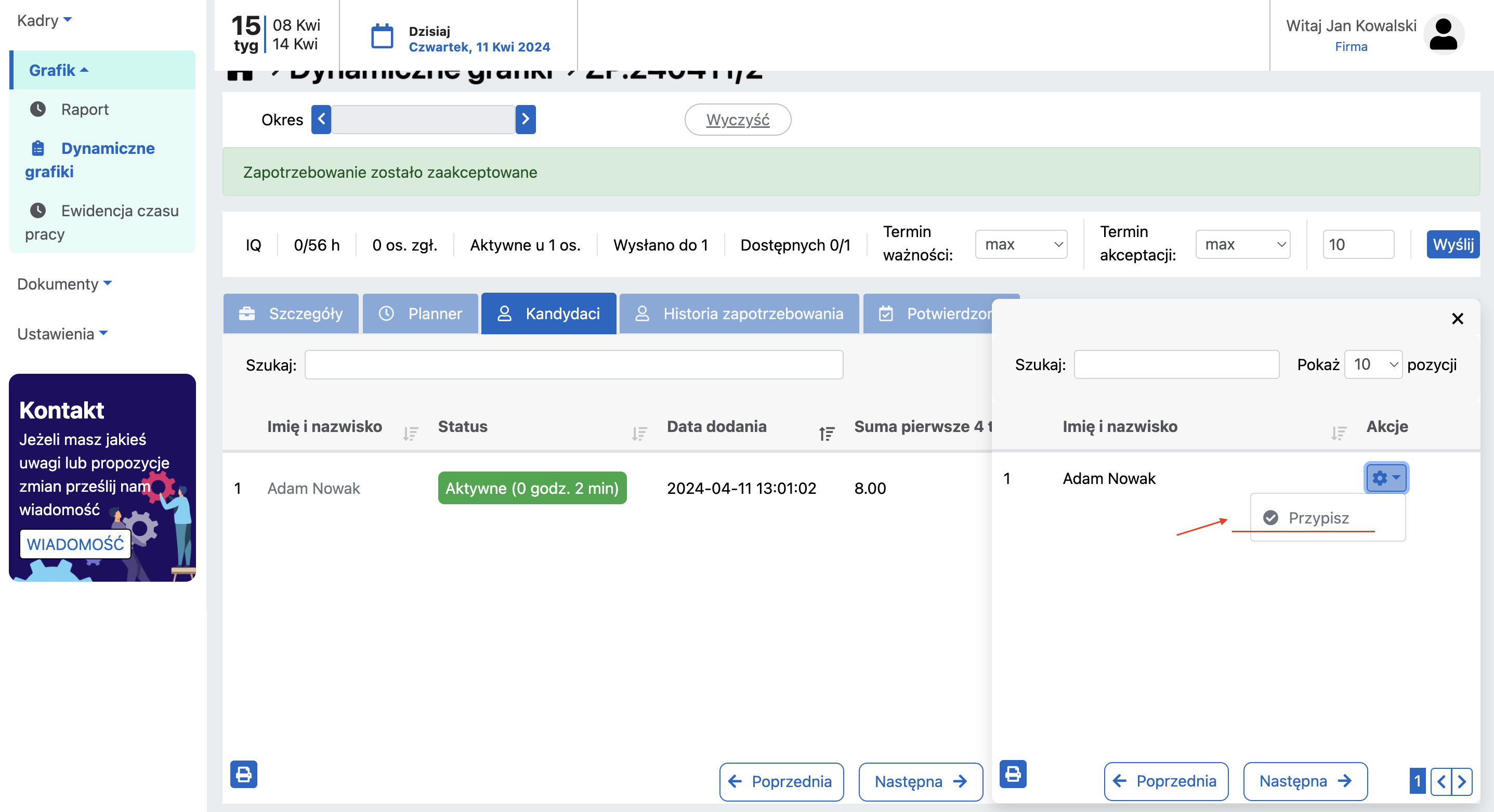The image size is (1494, 812).
Task: Open Dynamiczne grafiki in sidebar
Action: click(90, 160)
